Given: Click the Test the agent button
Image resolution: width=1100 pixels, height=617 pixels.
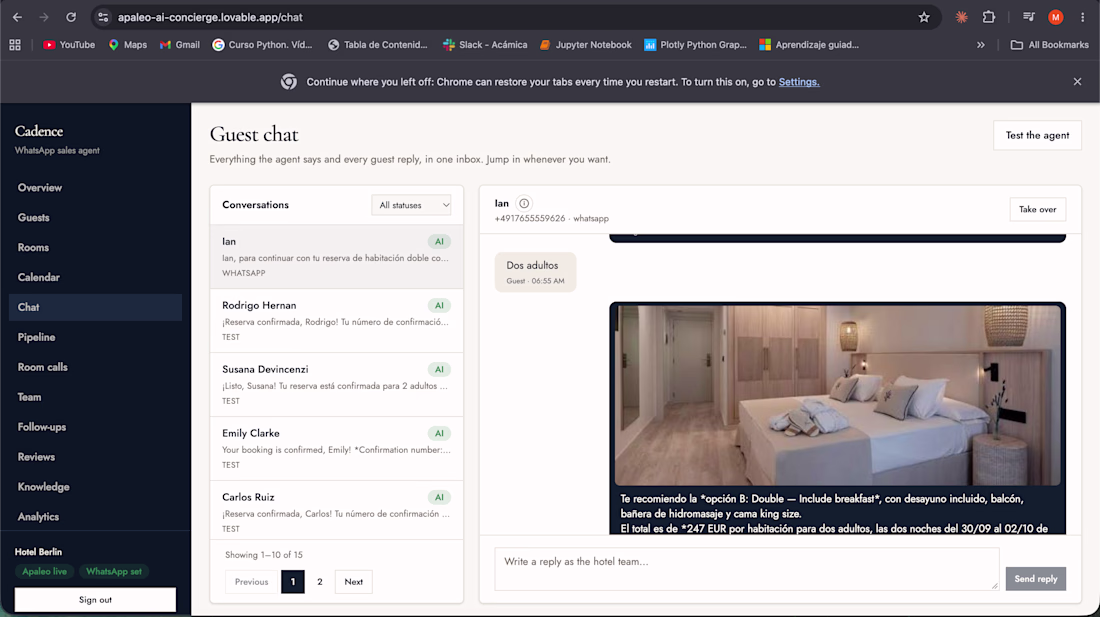Looking at the screenshot, I should click(x=1037, y=135).
